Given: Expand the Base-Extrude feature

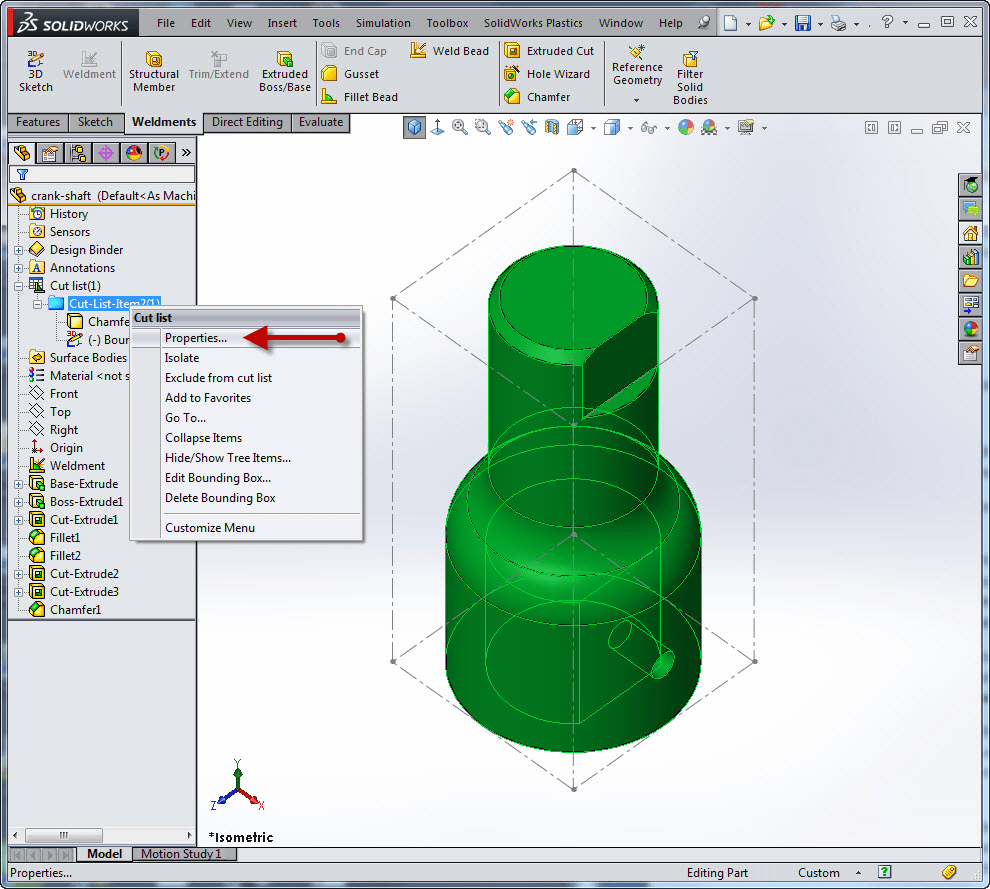Looking at the screenshot, I should tap(19, 484).
